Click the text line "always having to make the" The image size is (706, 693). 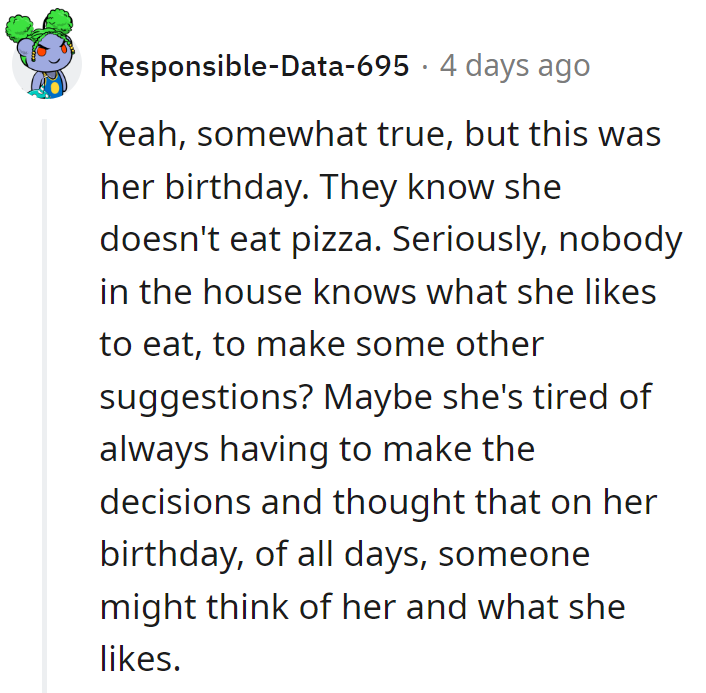[317, 449]
